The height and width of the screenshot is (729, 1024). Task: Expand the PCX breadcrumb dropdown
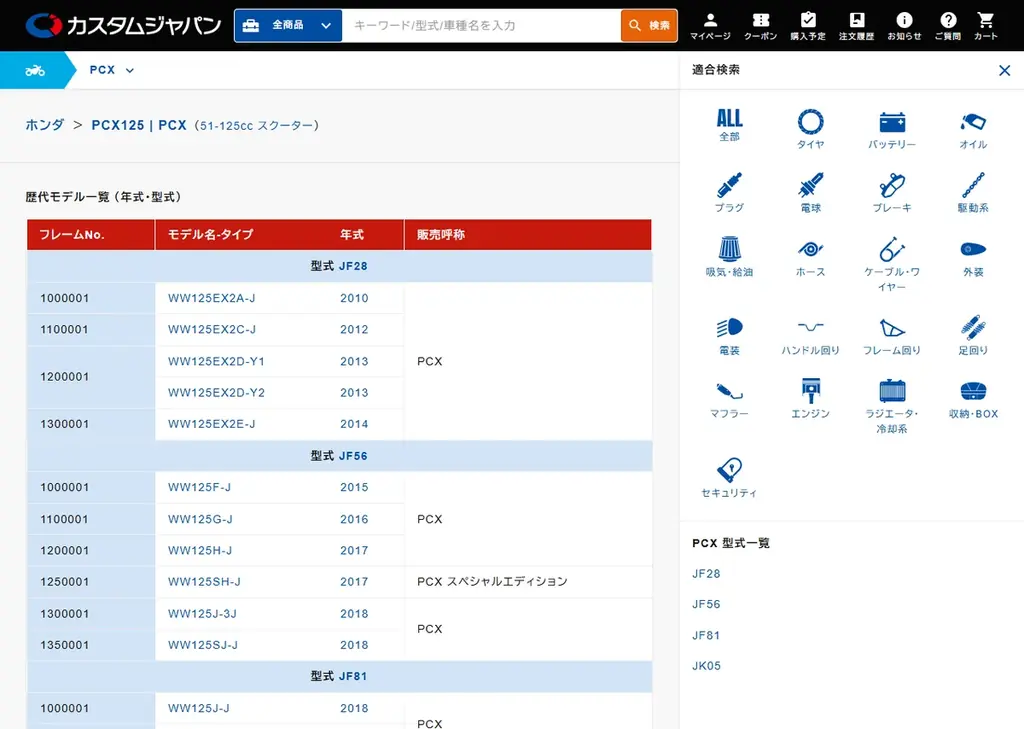pos(111,70)
